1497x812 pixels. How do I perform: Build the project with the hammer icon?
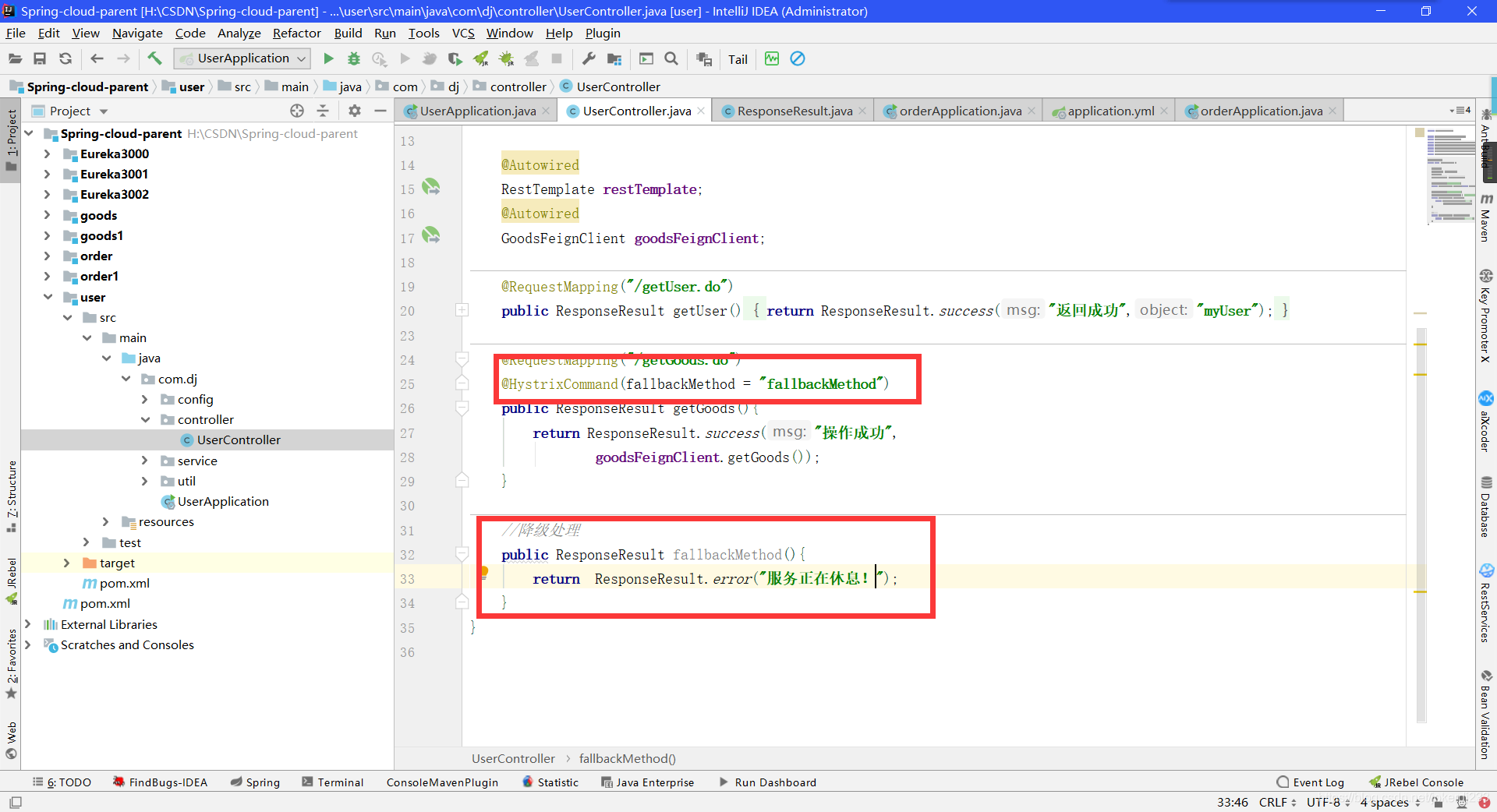(154, 58)
